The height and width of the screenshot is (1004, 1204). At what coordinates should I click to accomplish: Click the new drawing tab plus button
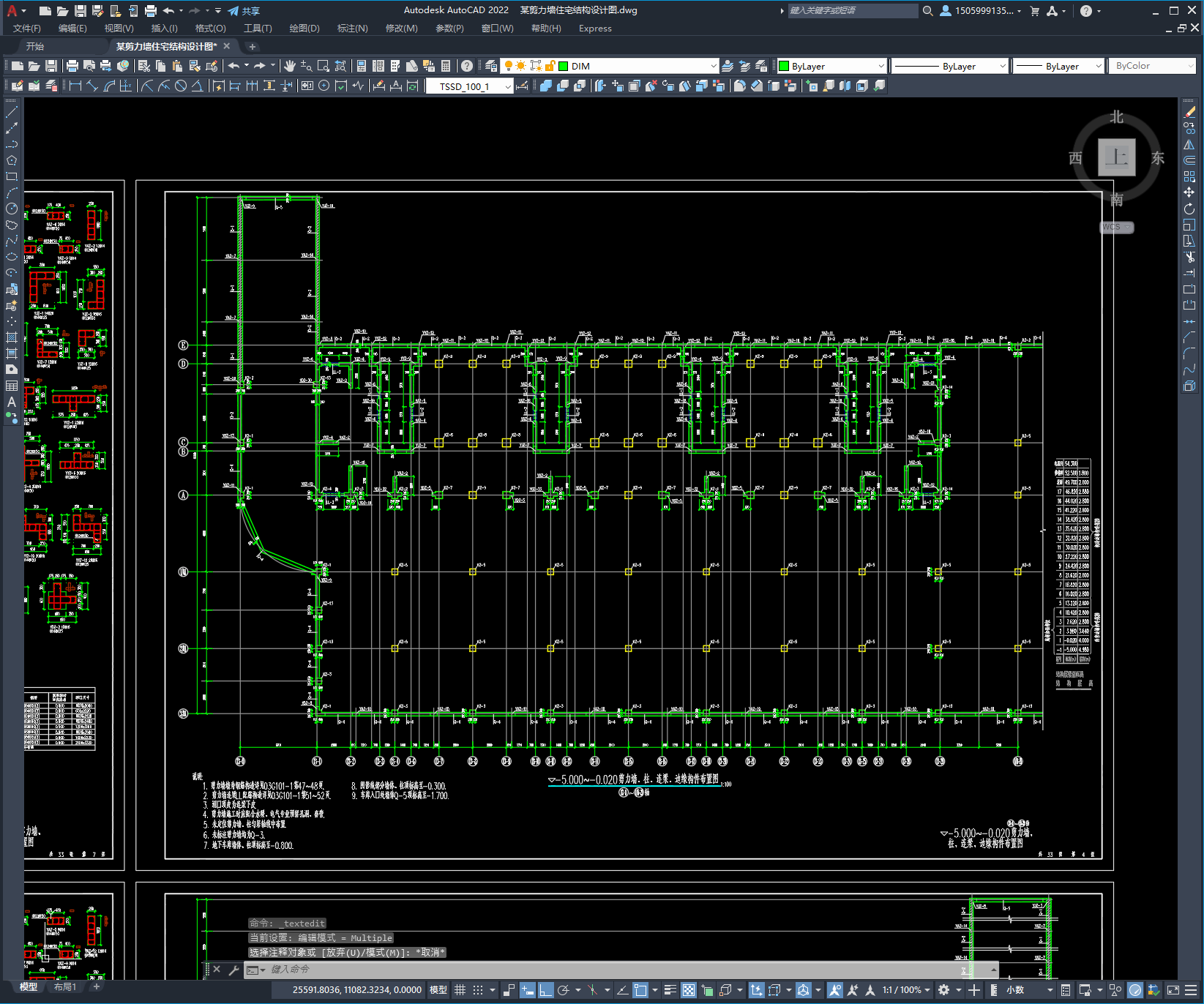click(253, 46)
